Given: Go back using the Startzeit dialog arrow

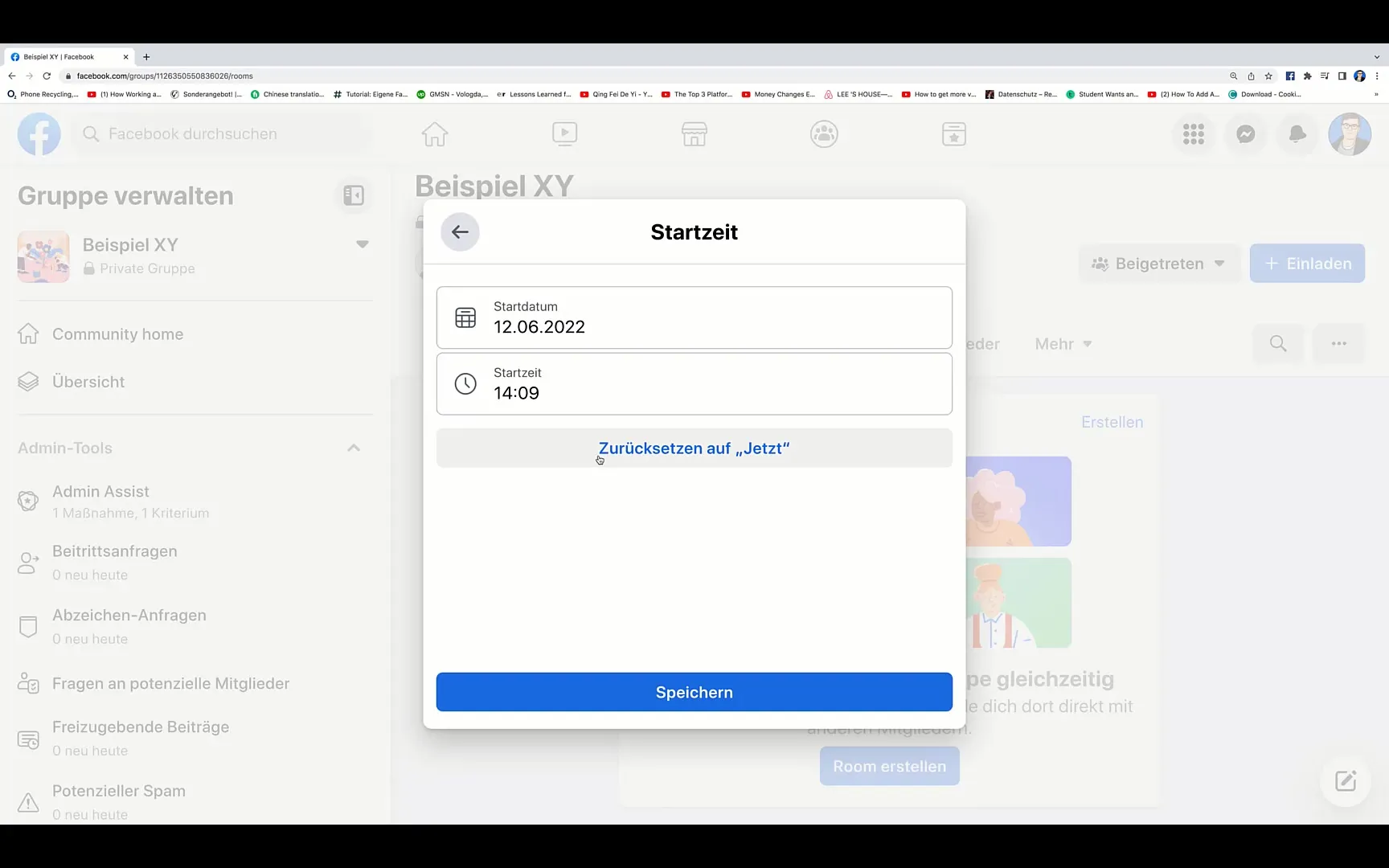Looking at the screenshot, I should point(460,232).
